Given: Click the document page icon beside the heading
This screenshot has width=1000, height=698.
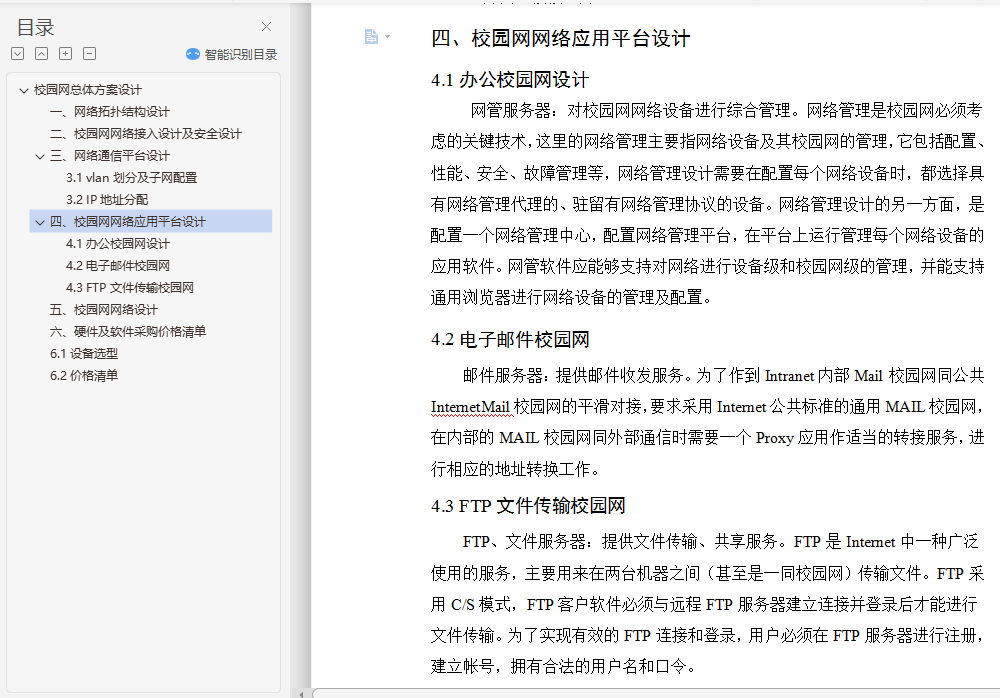Looking at the screenshot, I should (371, 36).
